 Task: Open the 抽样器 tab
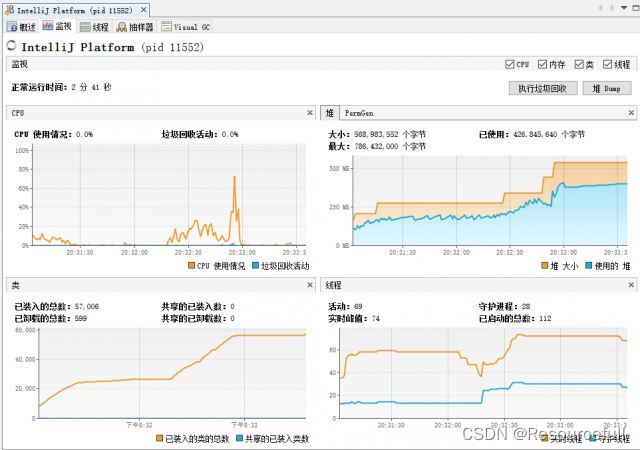pos(134,27)
